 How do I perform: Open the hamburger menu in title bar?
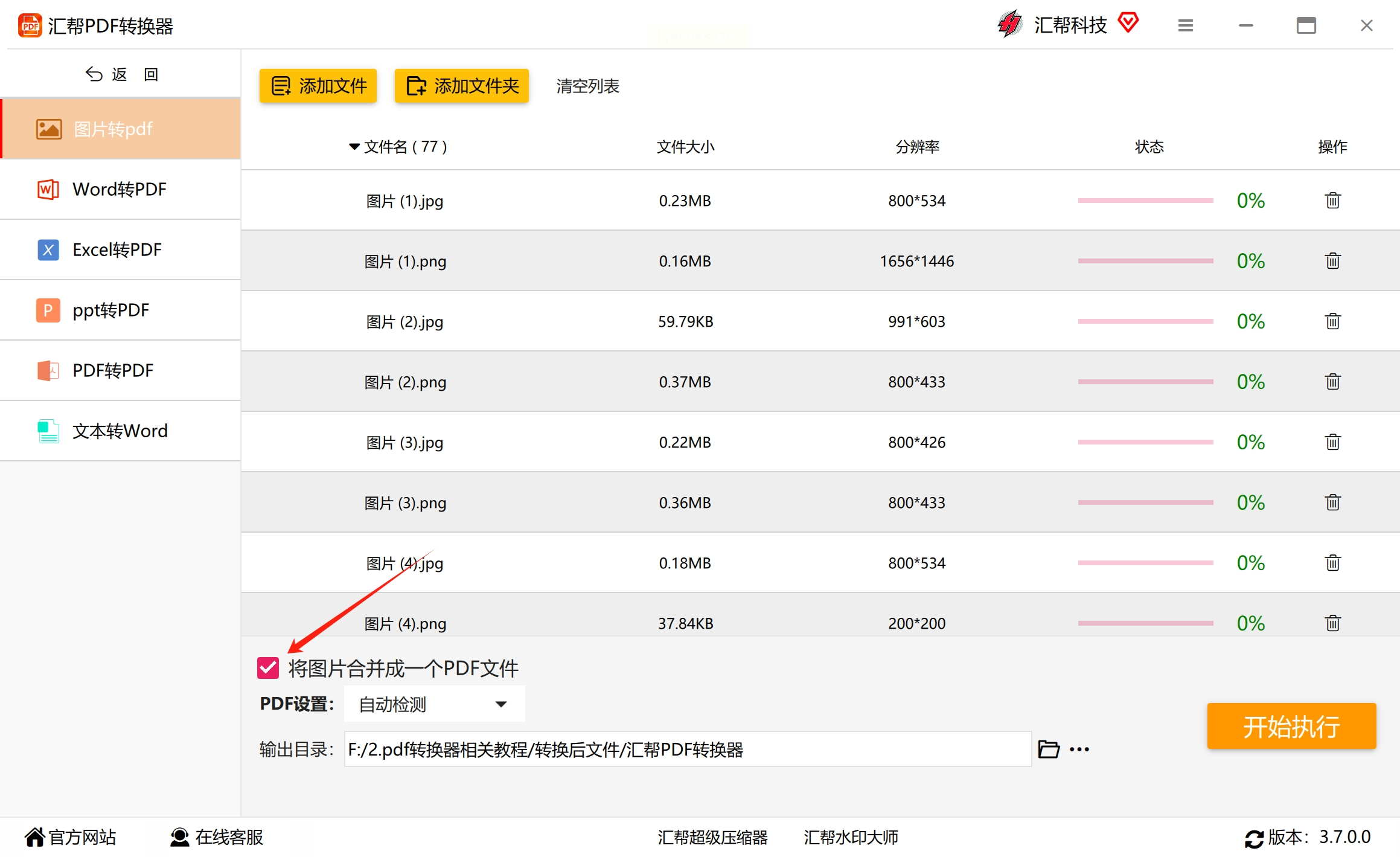pos(1185,25)
